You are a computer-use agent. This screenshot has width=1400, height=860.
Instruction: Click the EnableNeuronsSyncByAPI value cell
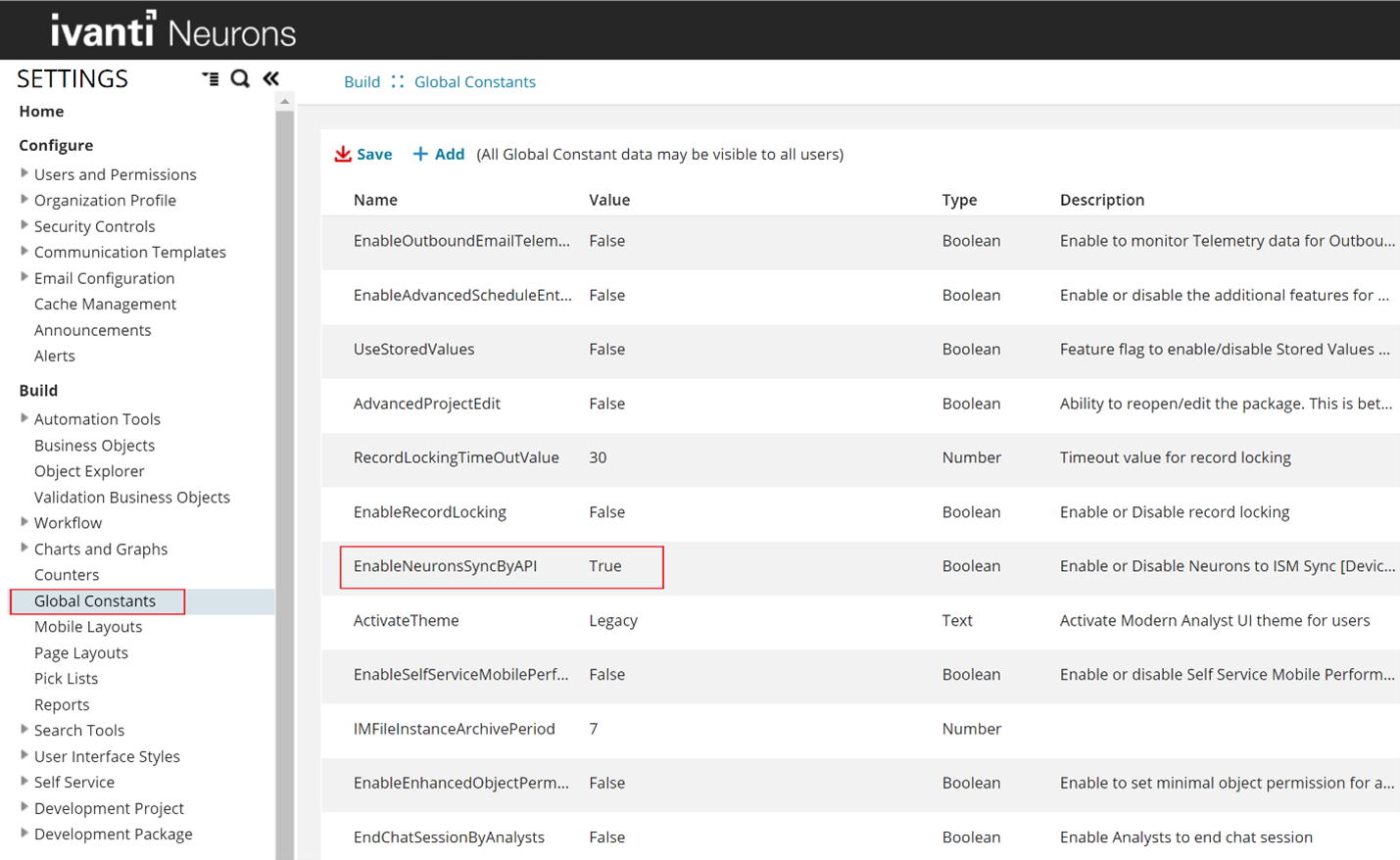604,565
